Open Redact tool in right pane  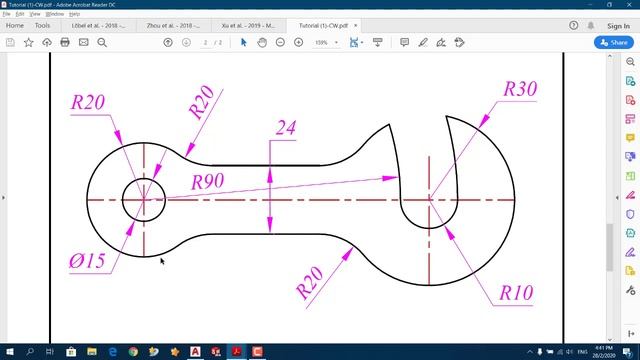point(630,195)
